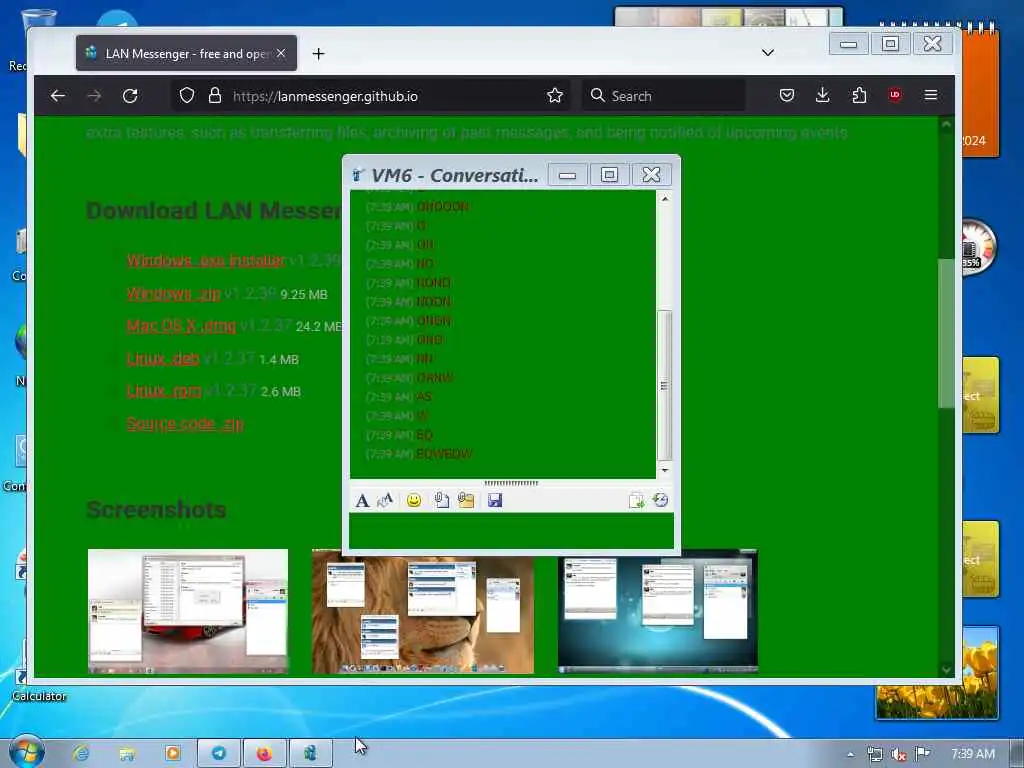
Task: Select the message "AS" in chat log
Action: click(424, 397)
